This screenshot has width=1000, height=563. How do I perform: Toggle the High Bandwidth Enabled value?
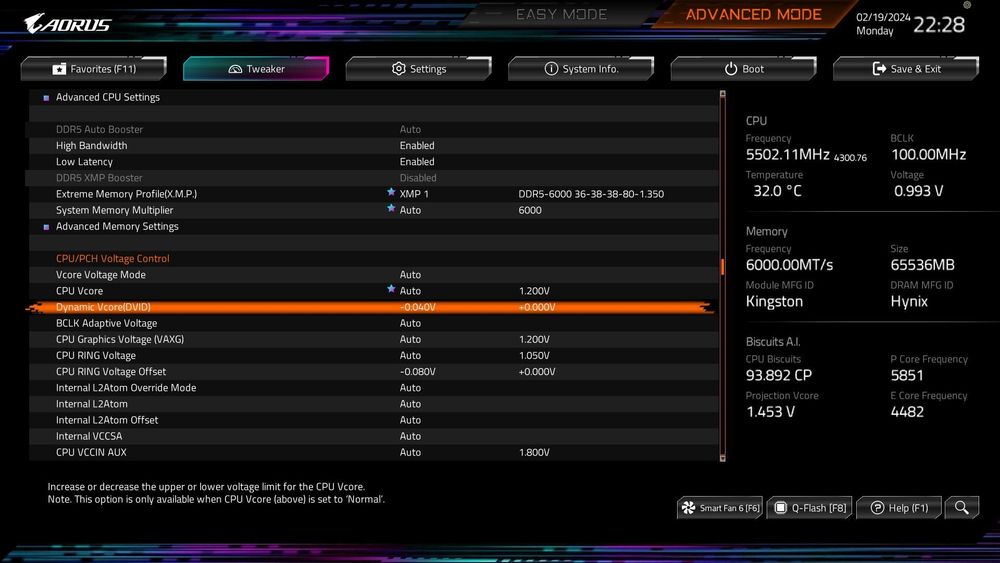417,146
